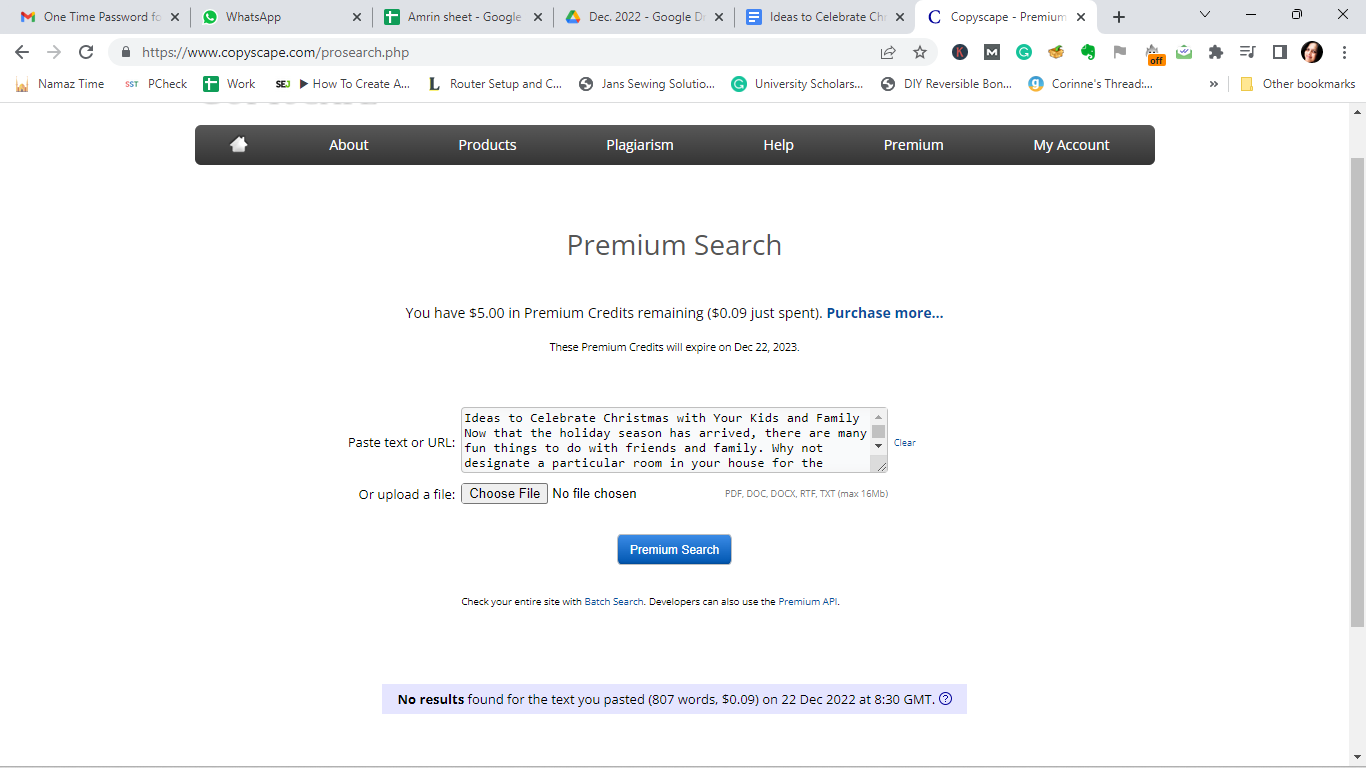Screen dimensions: 1366x768
Task: Close the Amrin sheet tab
Action: 538,17
